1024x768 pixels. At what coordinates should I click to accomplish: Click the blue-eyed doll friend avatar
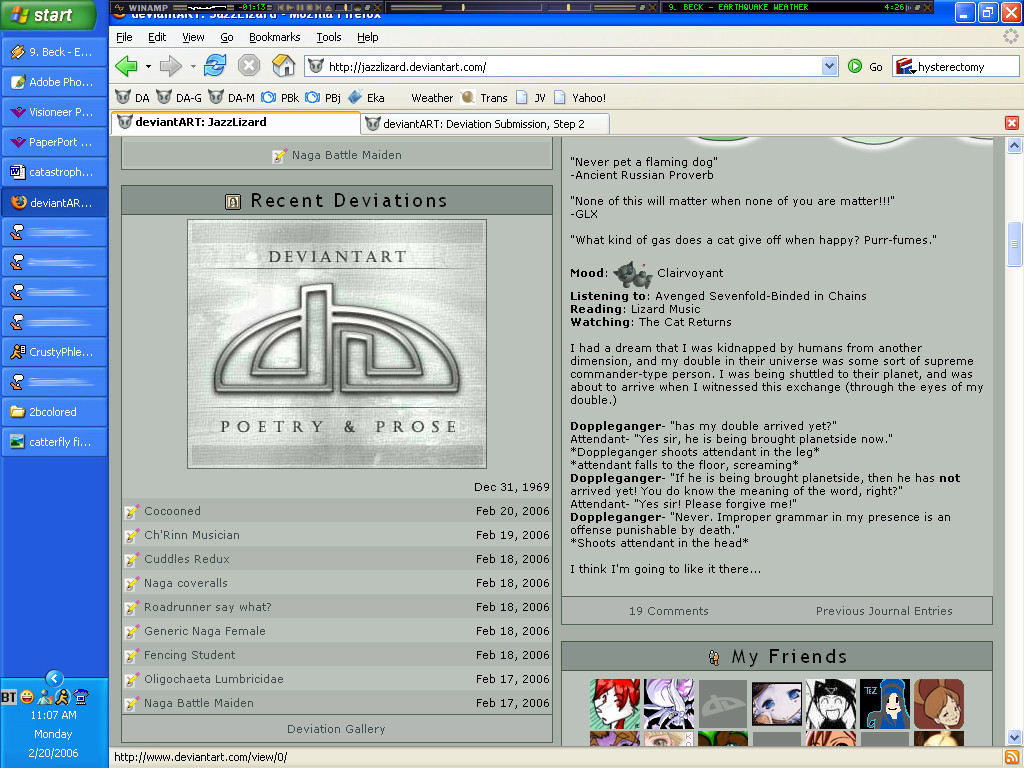pyautogui.click(x=776, y=704)
